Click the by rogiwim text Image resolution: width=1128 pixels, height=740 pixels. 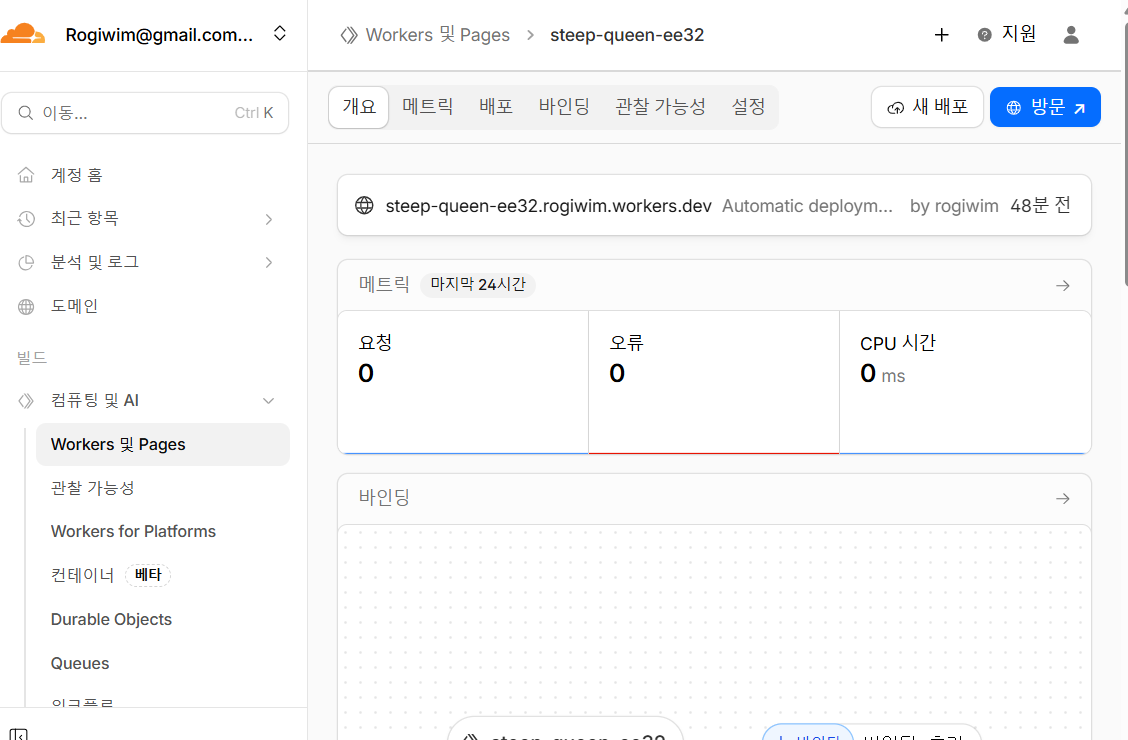(954, 206)
